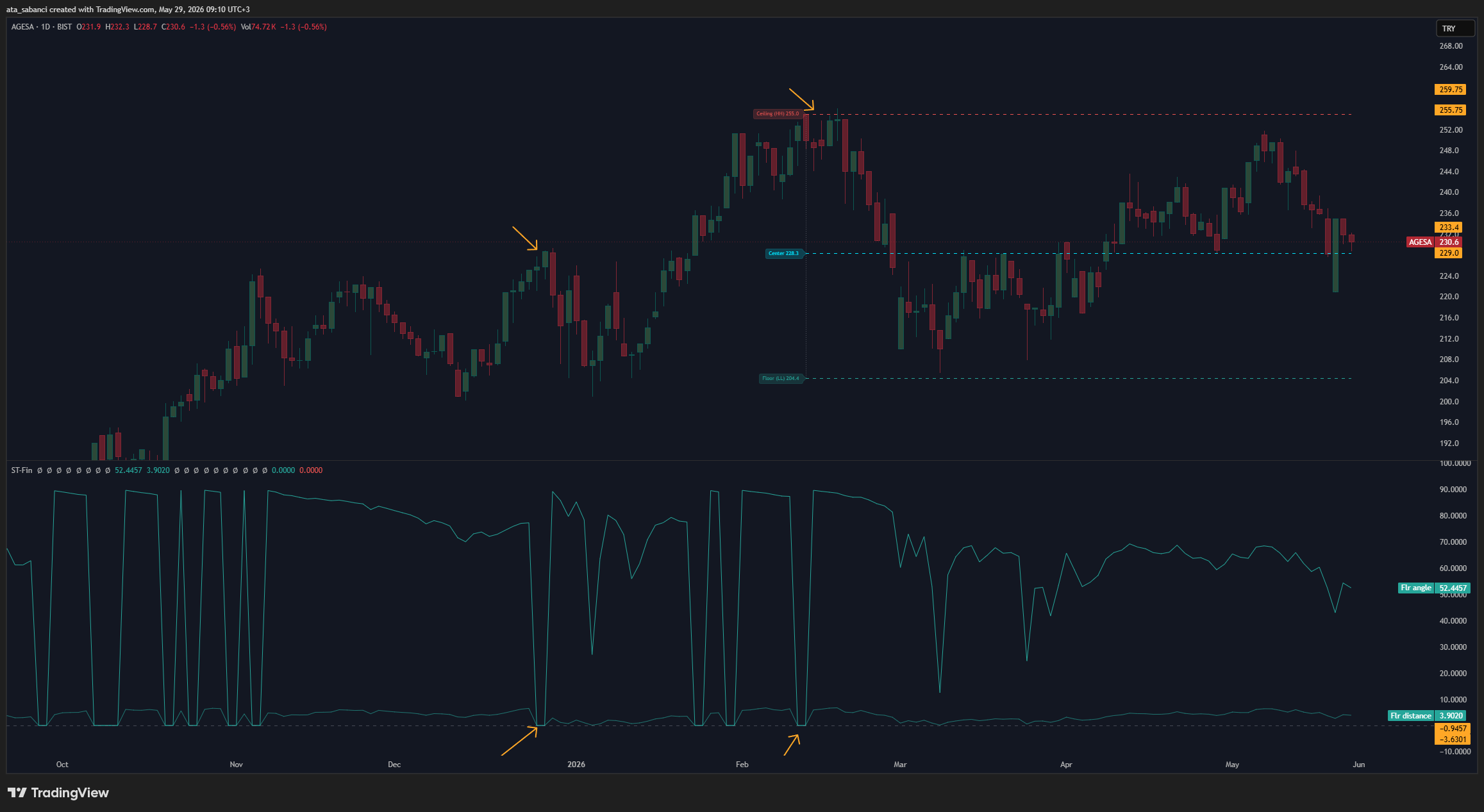Click the Flr distance 3.9020 value label
This screenshot has width=1484, height=812.
click(1427, 716)
